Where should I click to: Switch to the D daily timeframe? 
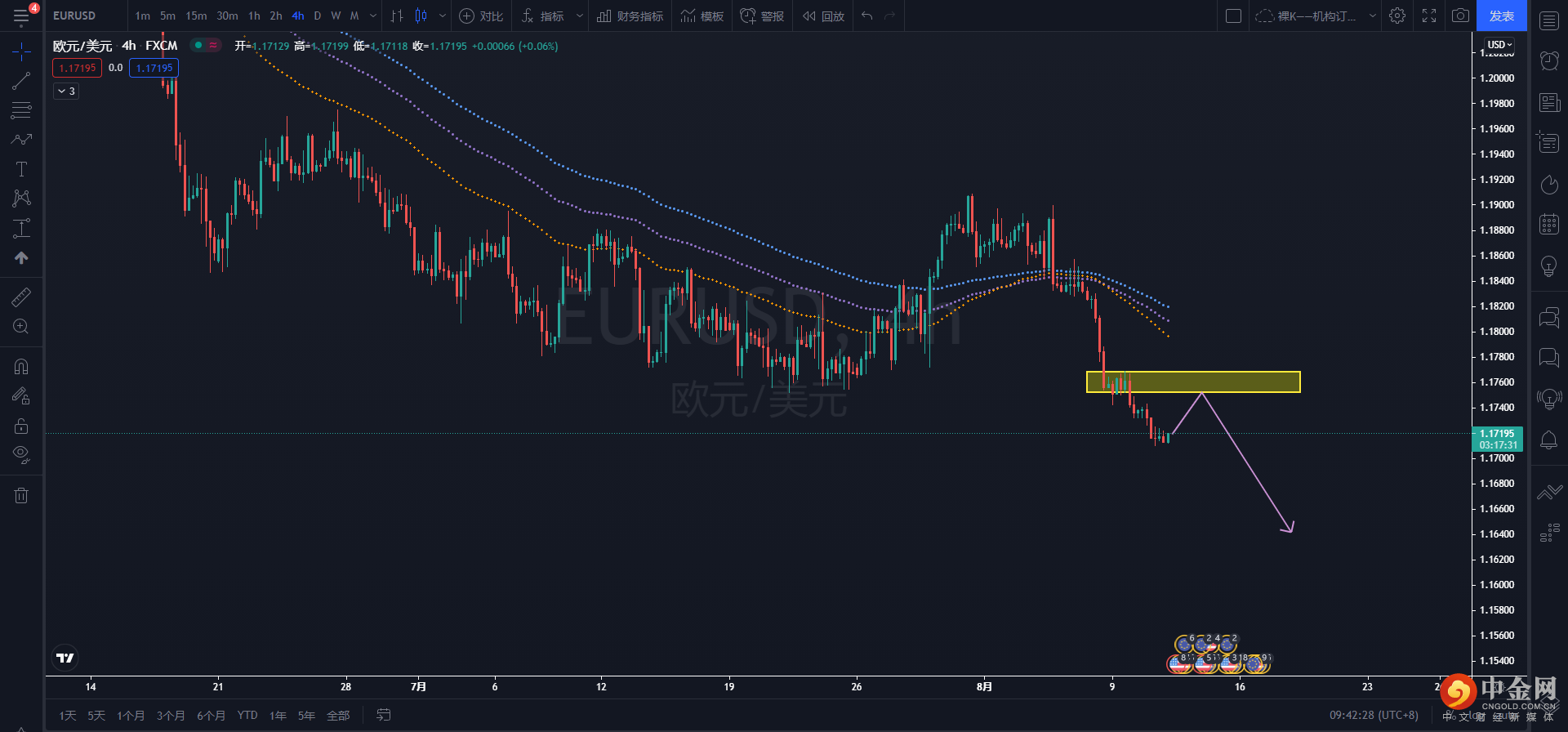point(318,16)
